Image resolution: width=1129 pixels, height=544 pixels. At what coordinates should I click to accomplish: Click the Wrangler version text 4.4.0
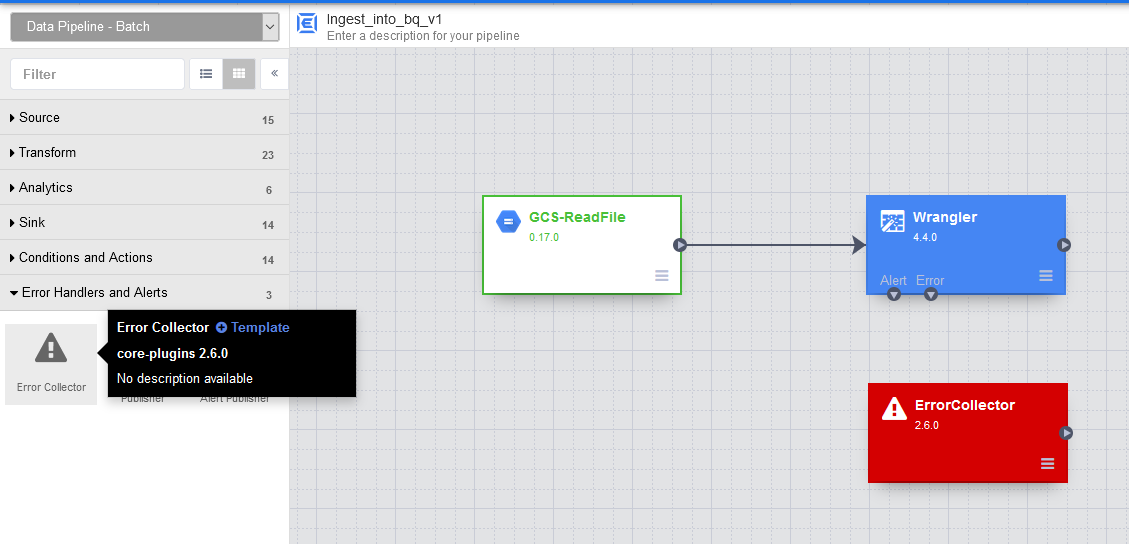pyautogui.click(x=925, y=237)
